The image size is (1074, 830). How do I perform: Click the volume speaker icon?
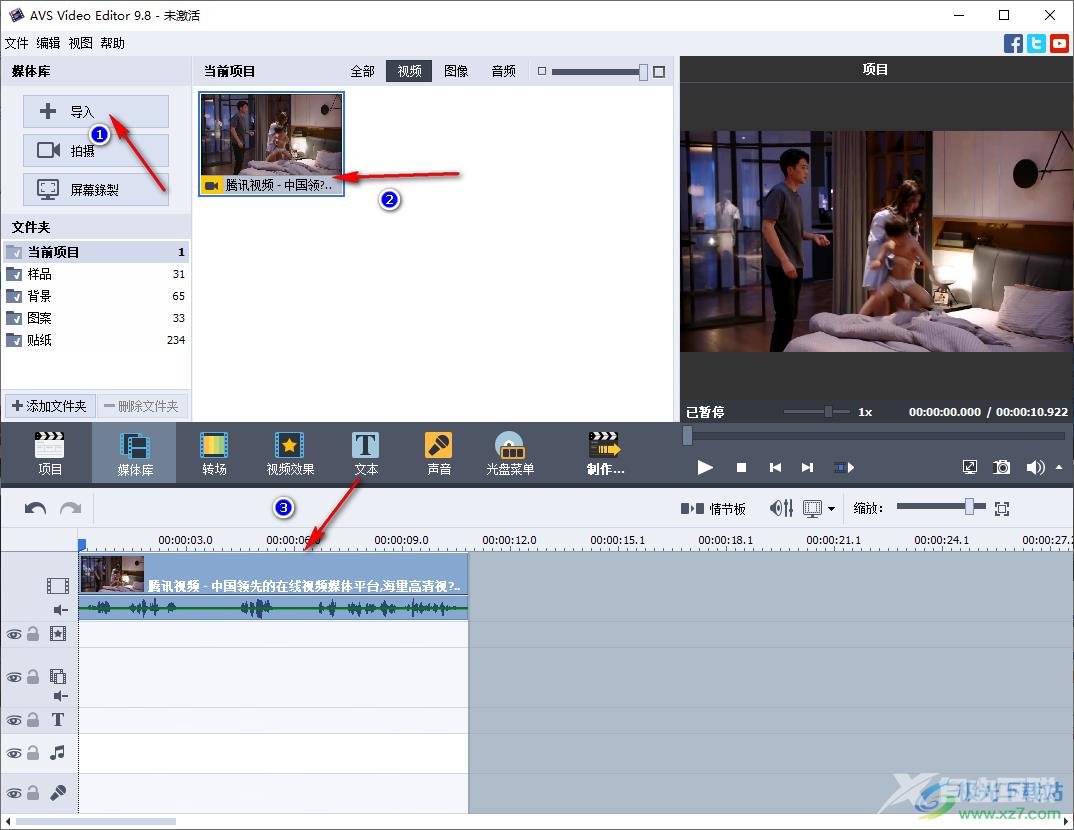(1035, 467)
